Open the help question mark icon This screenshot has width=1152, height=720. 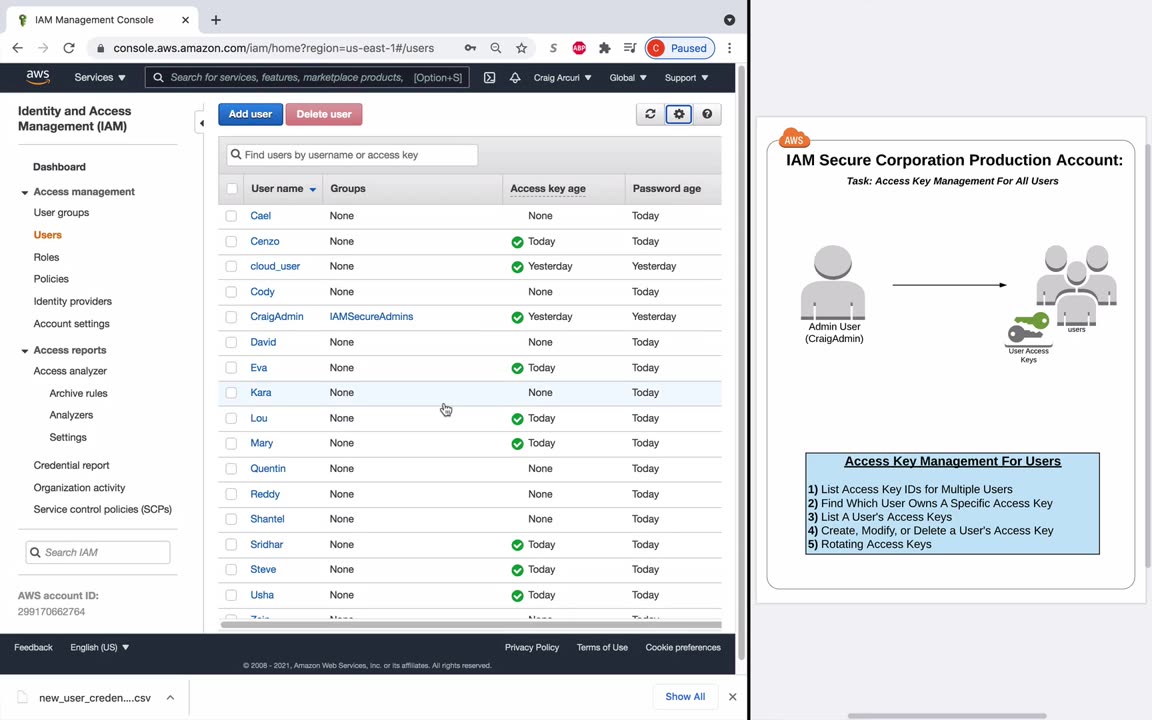point(707,114)
